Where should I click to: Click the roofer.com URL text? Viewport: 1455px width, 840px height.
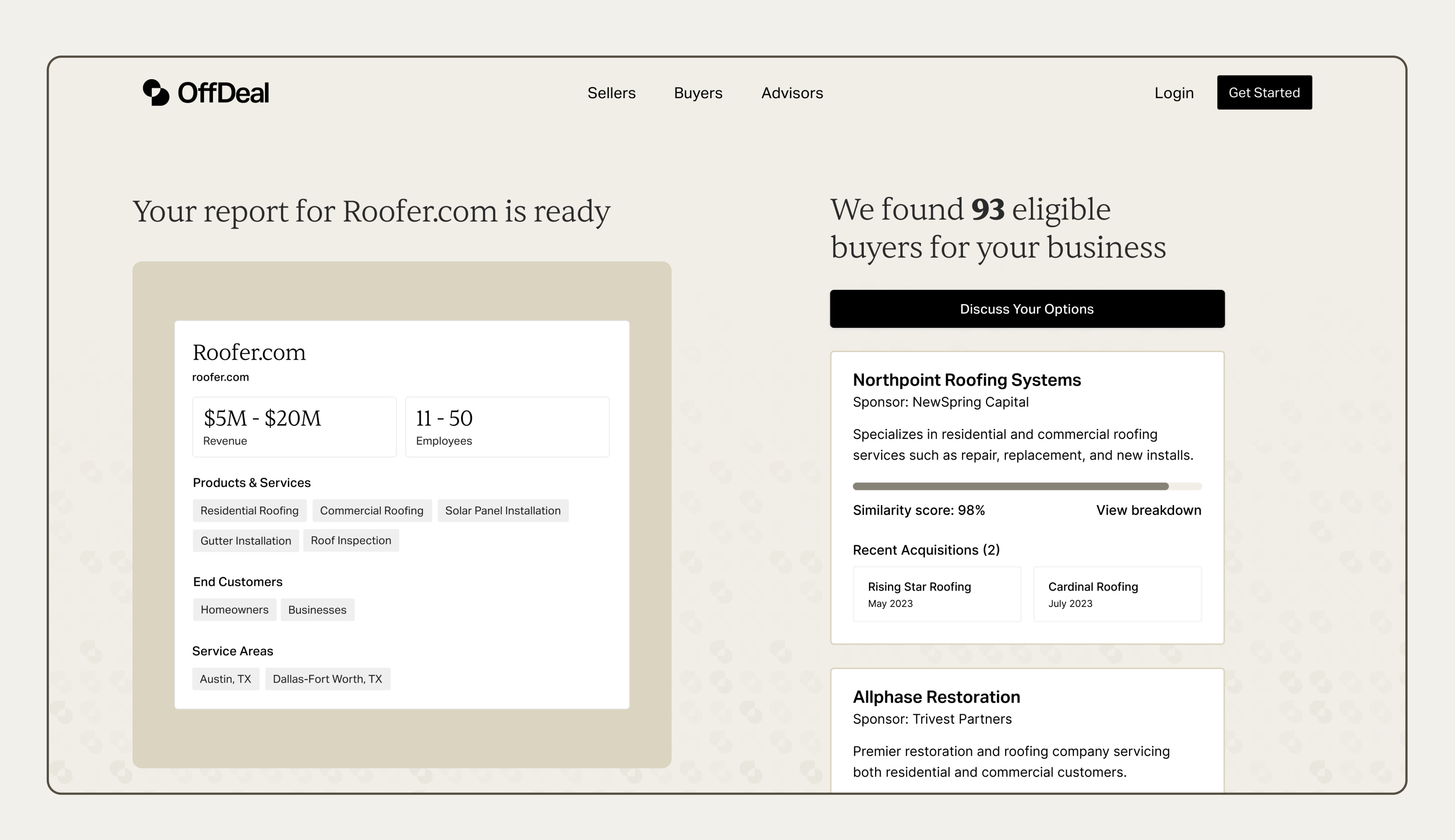pyautogui.click(x=220, y=377)
